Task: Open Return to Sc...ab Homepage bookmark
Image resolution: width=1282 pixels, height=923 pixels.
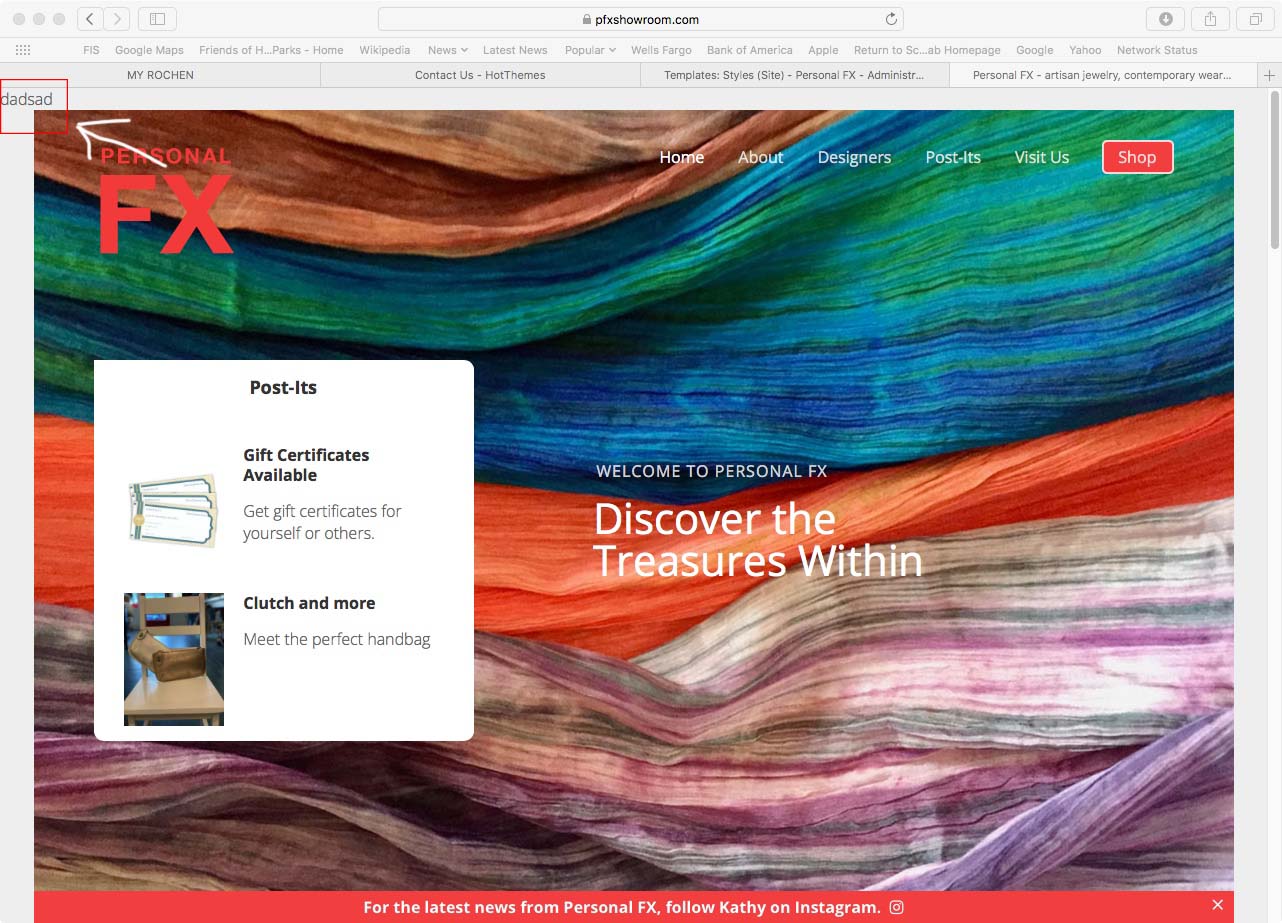Action: click(927, 50)
